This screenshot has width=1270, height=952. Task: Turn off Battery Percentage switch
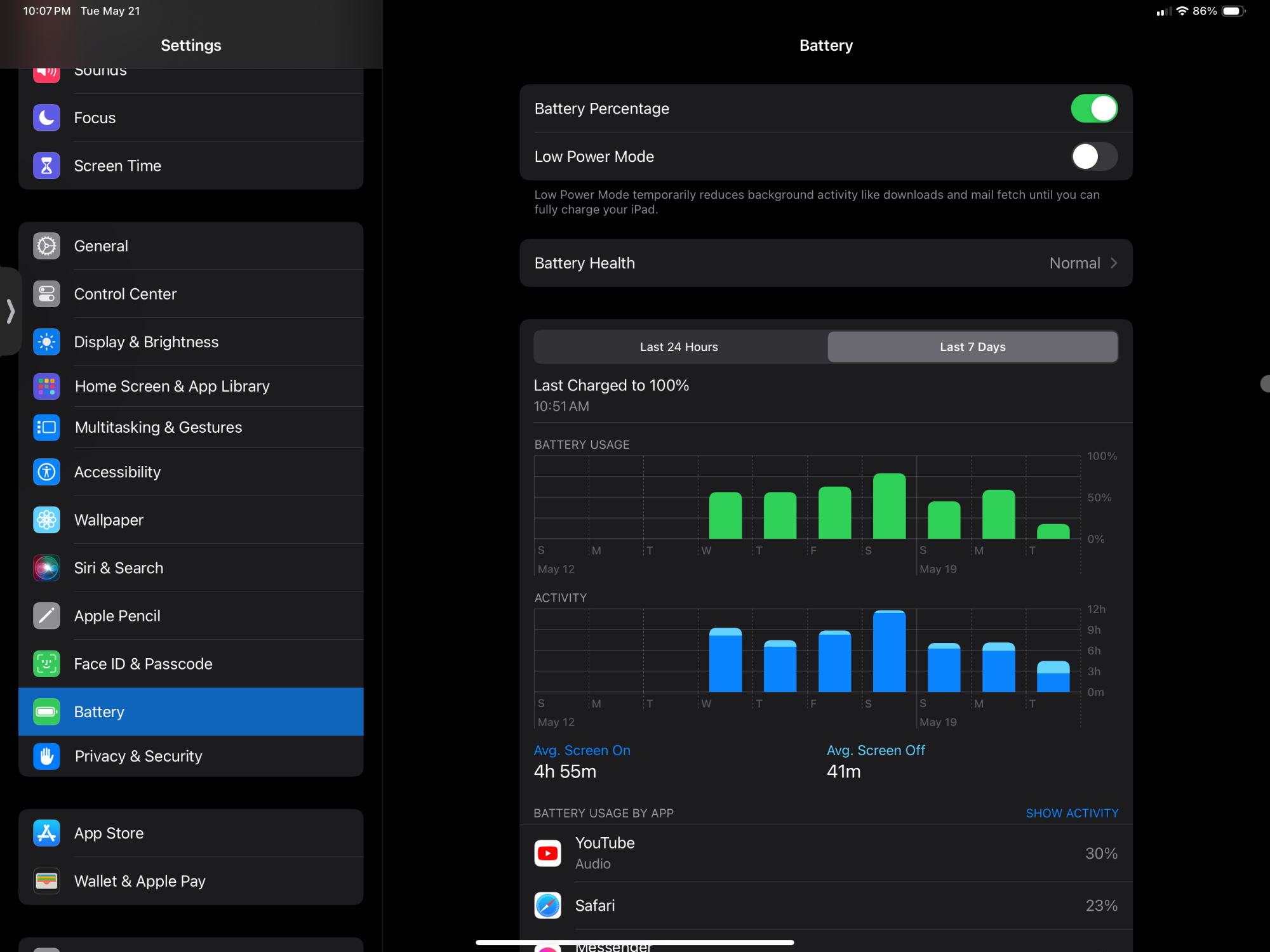[1093, 109]
